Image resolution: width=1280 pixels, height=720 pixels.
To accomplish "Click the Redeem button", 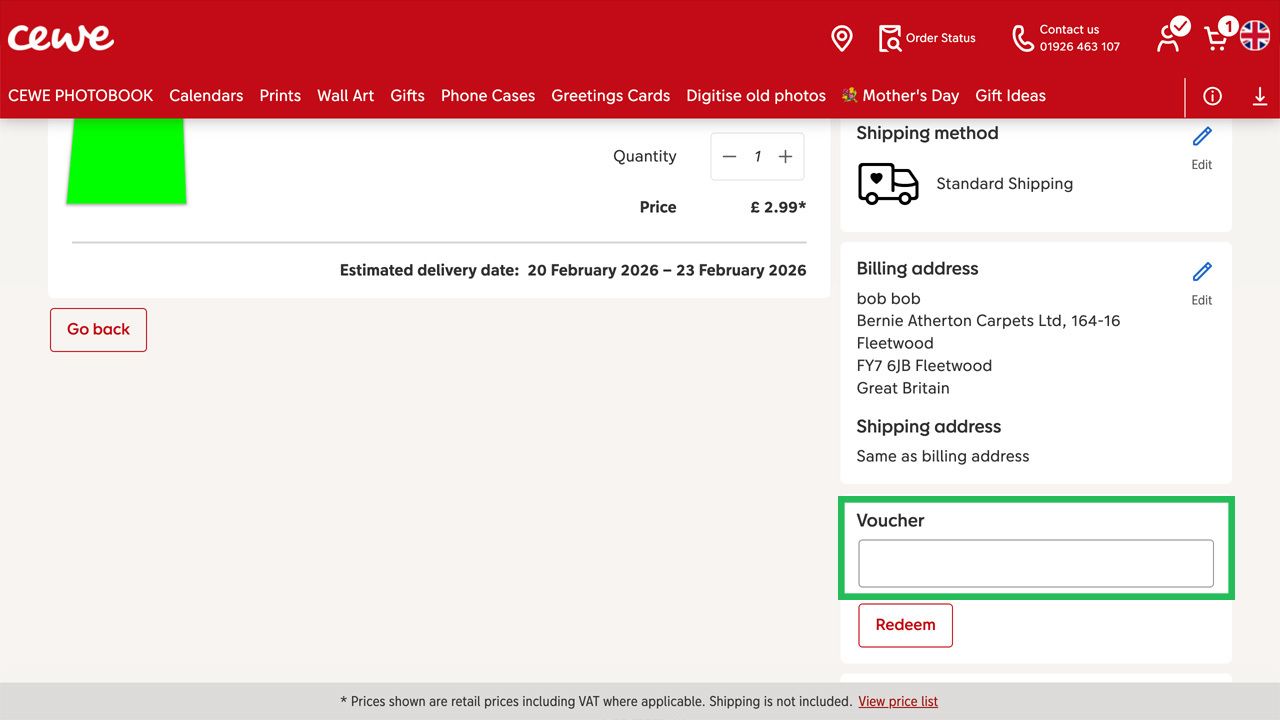I will 905,624.
